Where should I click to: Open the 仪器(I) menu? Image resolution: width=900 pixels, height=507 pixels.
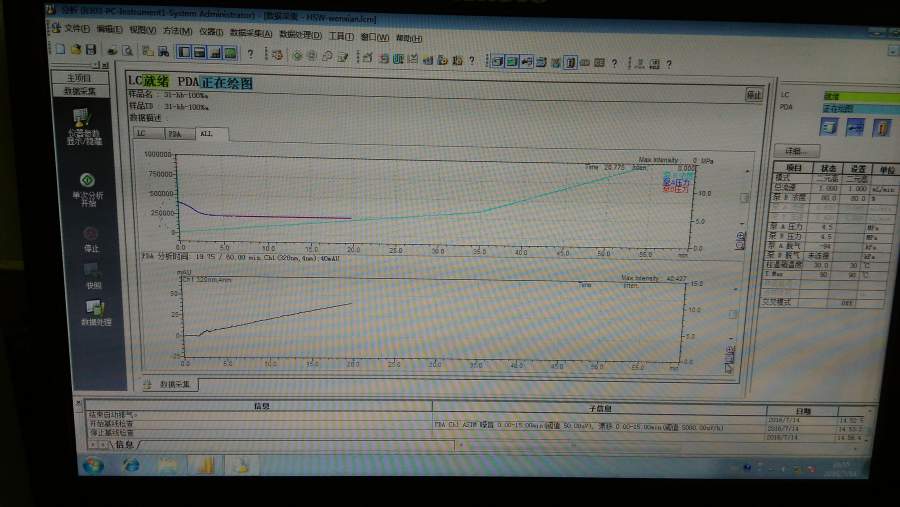[211, 32]
